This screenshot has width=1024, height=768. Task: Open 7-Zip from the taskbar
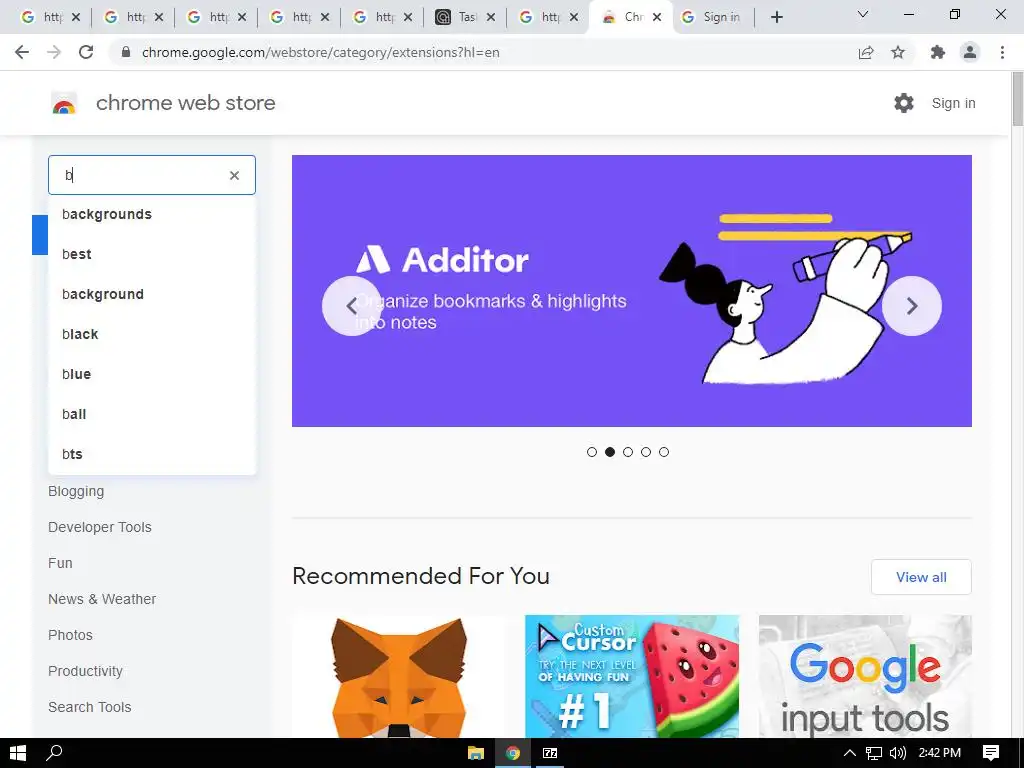pyautogui.click(x=550, y=753)
